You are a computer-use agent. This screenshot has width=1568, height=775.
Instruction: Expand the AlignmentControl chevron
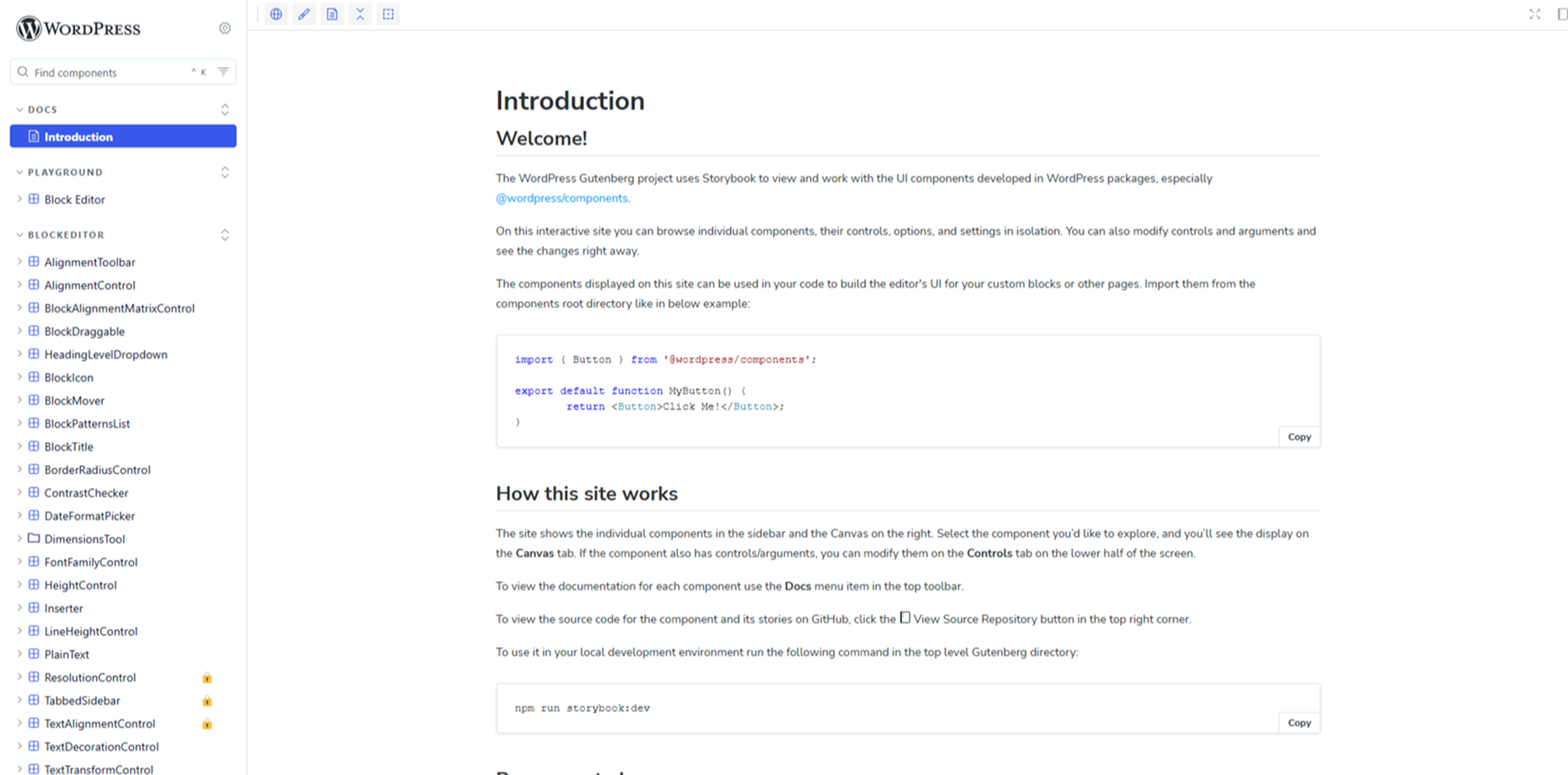[19, 284]
